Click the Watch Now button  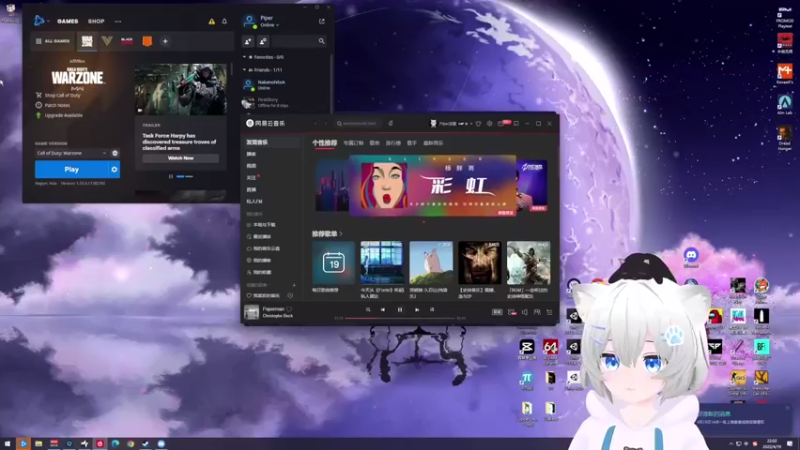pos(181,158)
